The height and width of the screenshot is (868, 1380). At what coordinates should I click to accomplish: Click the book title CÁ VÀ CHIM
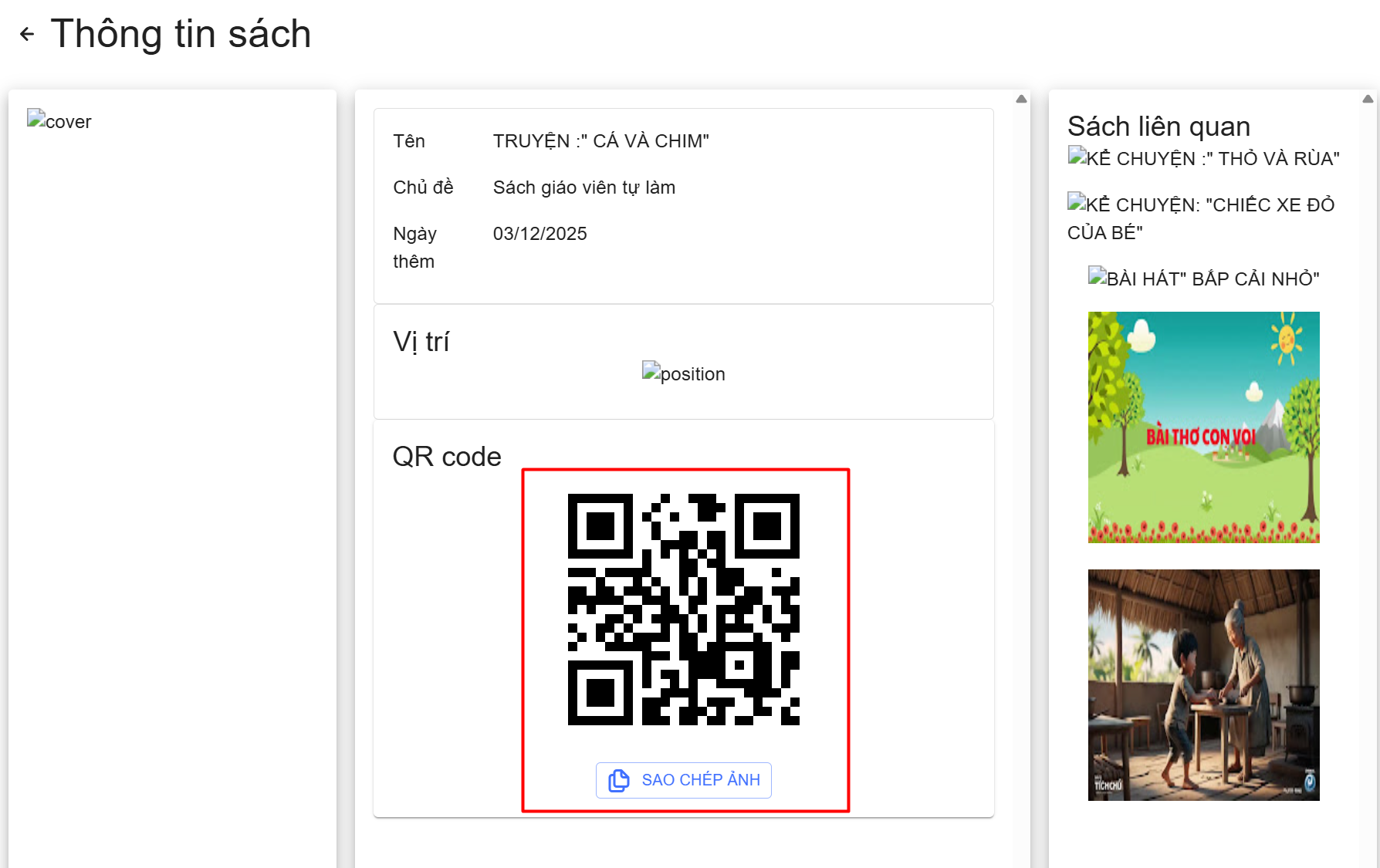click(600, 141)
